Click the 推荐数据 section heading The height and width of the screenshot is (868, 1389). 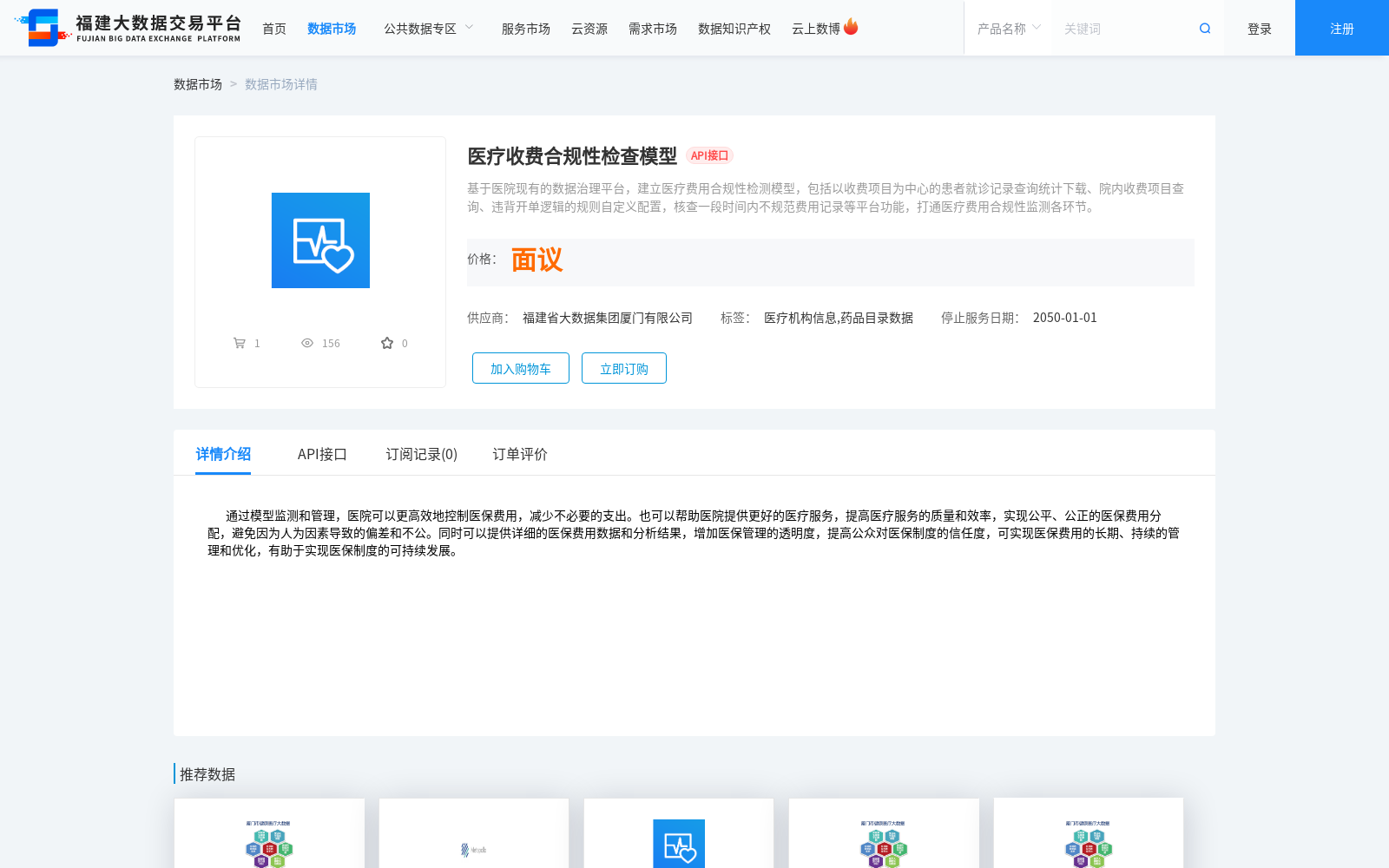(207, 774)
